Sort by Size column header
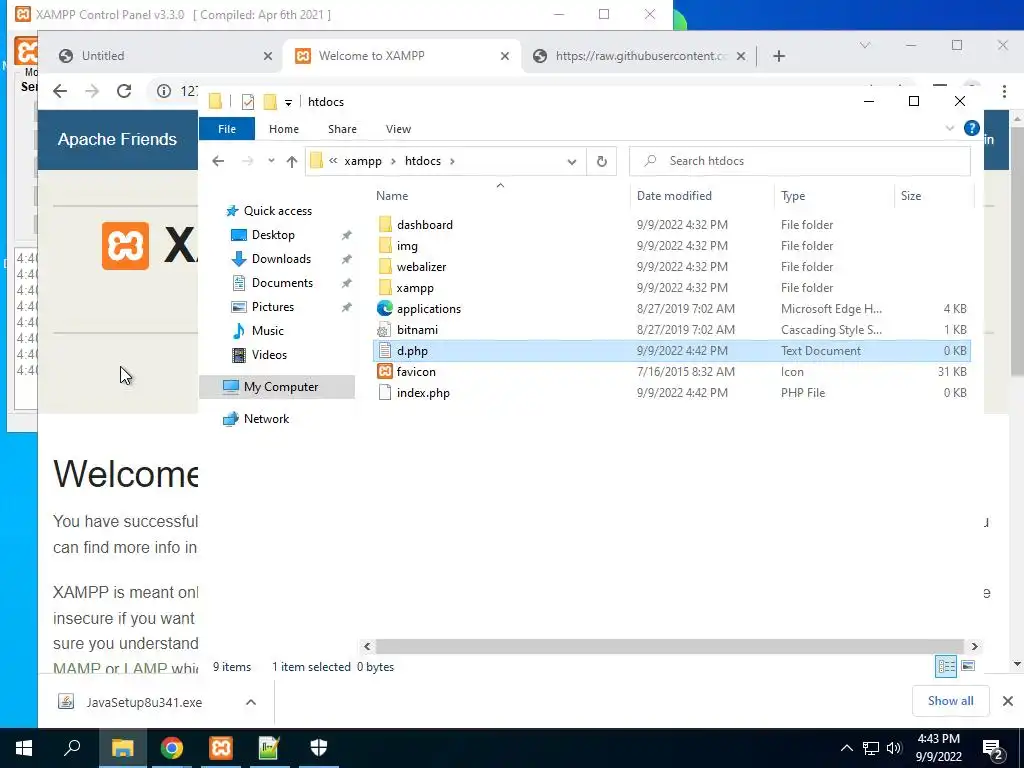Viewport: 1024px width, 768px height. click(x=933, y=196)
